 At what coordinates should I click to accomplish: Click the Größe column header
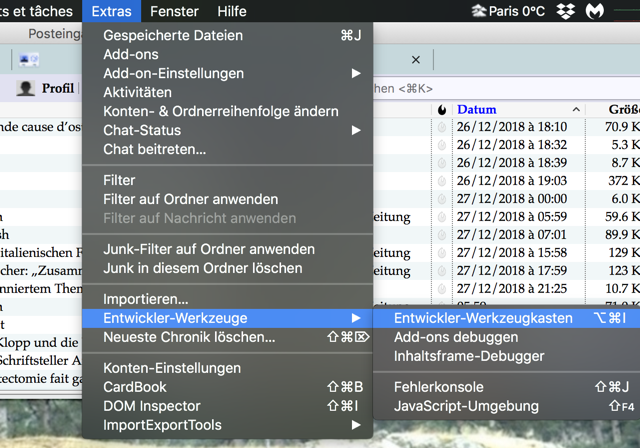613,109
